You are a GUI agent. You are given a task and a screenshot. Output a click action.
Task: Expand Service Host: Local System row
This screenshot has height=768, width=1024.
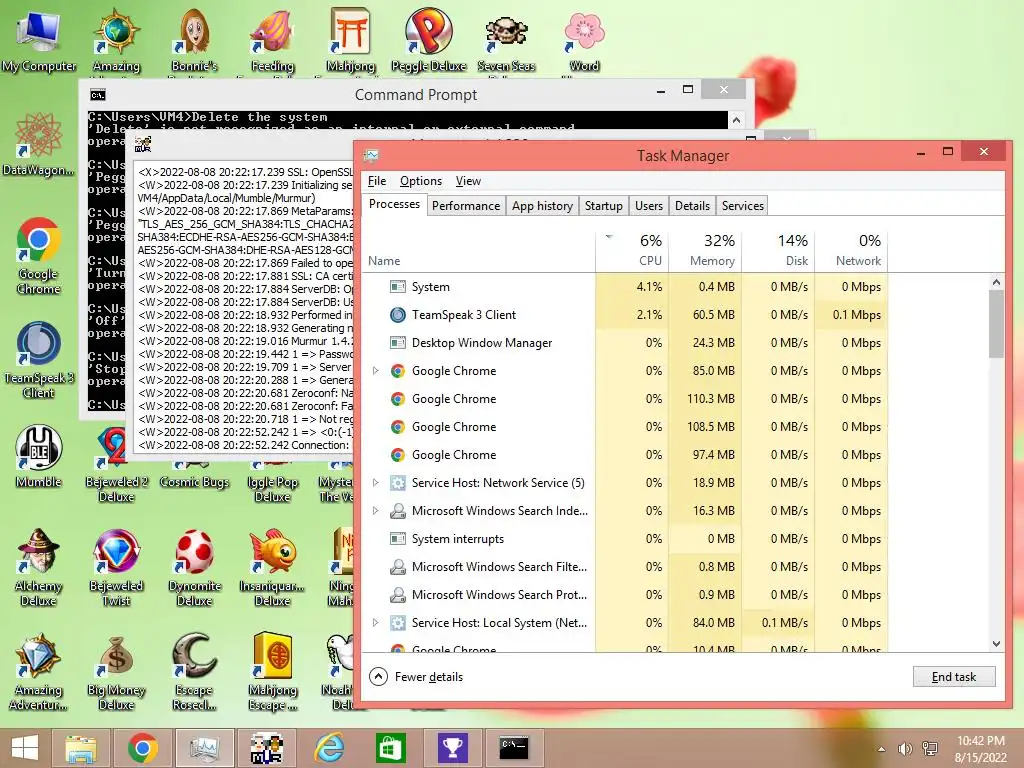point(376,623)
